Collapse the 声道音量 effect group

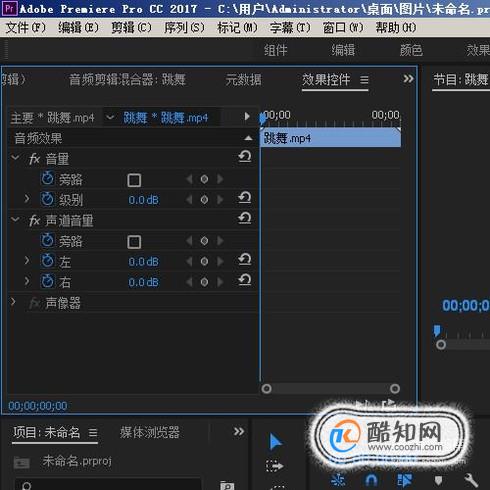point(15,220)
